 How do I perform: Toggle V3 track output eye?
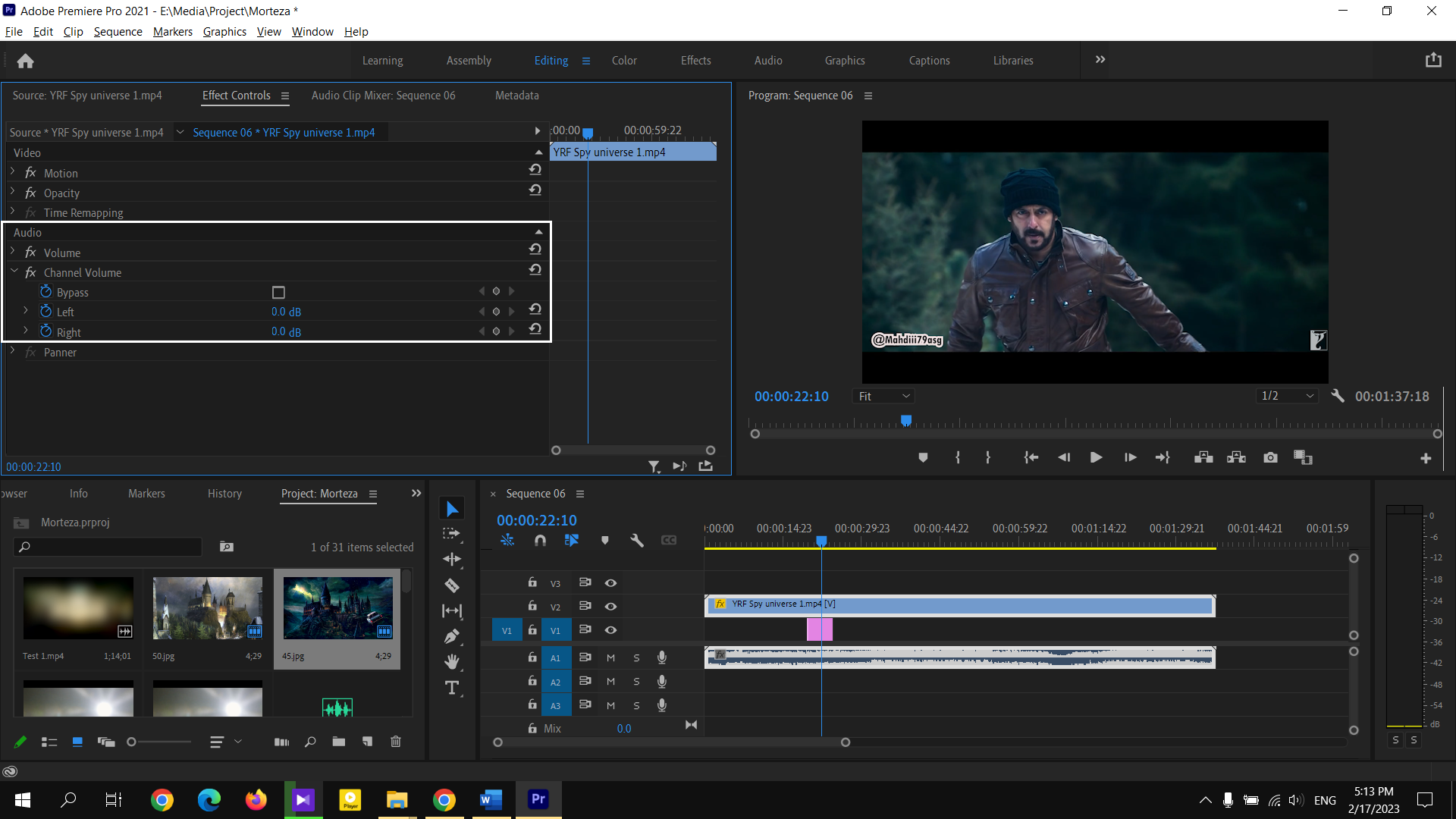610,582
